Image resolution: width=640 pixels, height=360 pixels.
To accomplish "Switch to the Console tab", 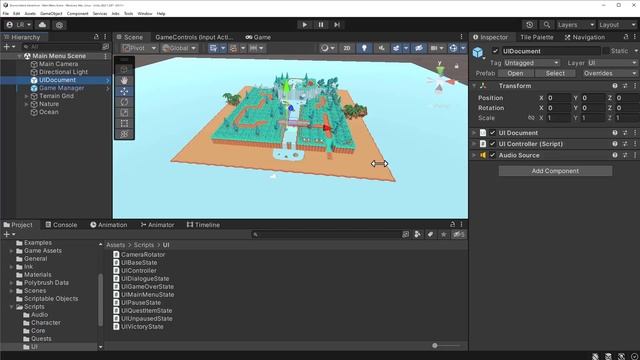I will (x=61, y=225).
